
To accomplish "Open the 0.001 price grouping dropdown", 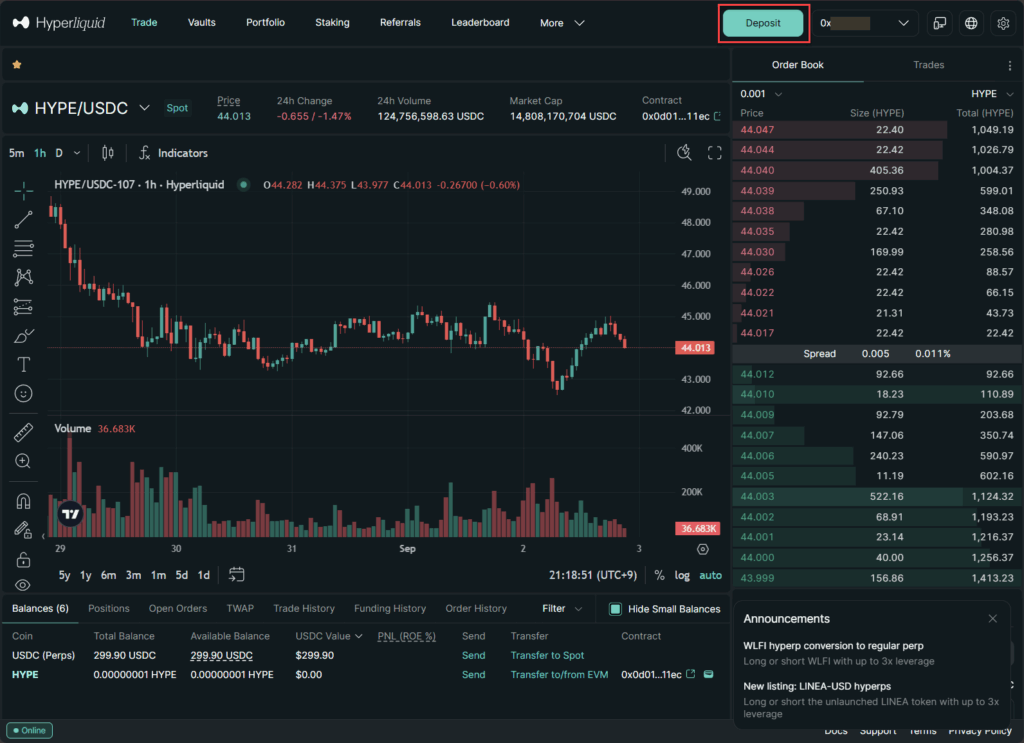I will [x=760, y=94].
